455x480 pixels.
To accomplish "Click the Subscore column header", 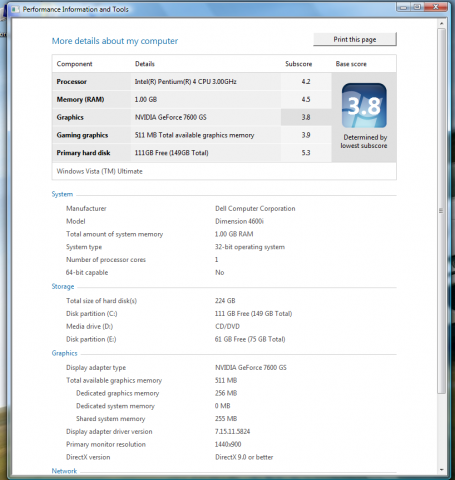I will [x=299, y=64].
